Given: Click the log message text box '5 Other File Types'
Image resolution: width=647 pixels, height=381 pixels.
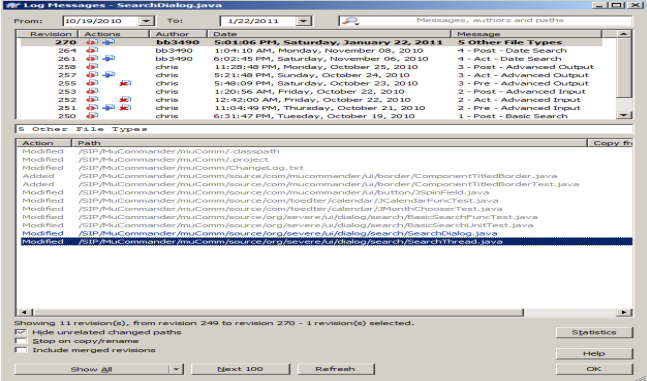Looking at the screenshot, I should (324, 129).
